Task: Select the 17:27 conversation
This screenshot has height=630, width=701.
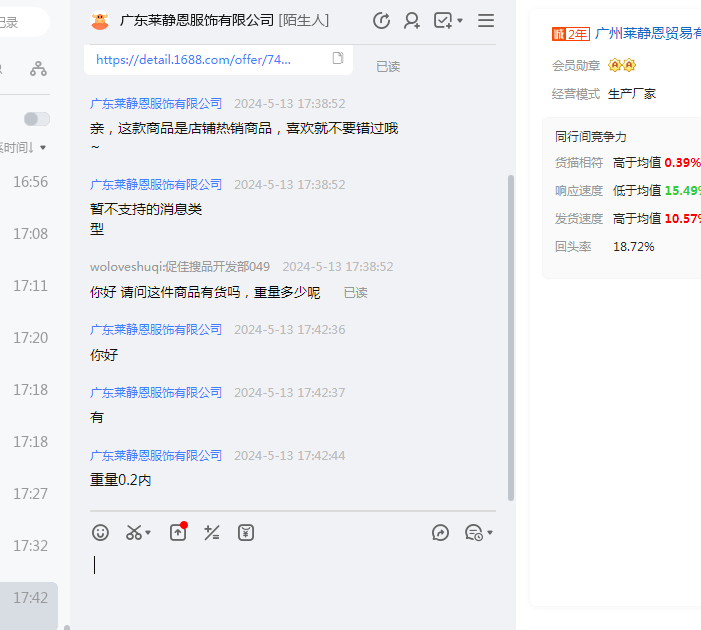Action: click(30, 494)
